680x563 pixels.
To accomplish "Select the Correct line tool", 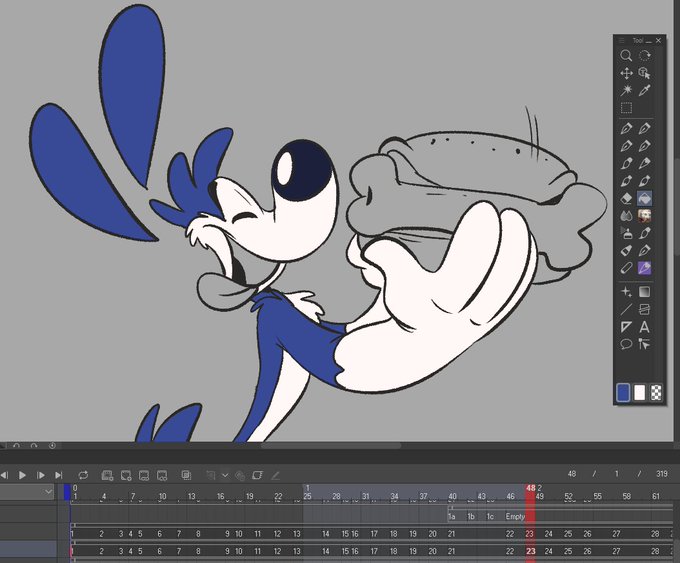I will click(x=644, y=344).
